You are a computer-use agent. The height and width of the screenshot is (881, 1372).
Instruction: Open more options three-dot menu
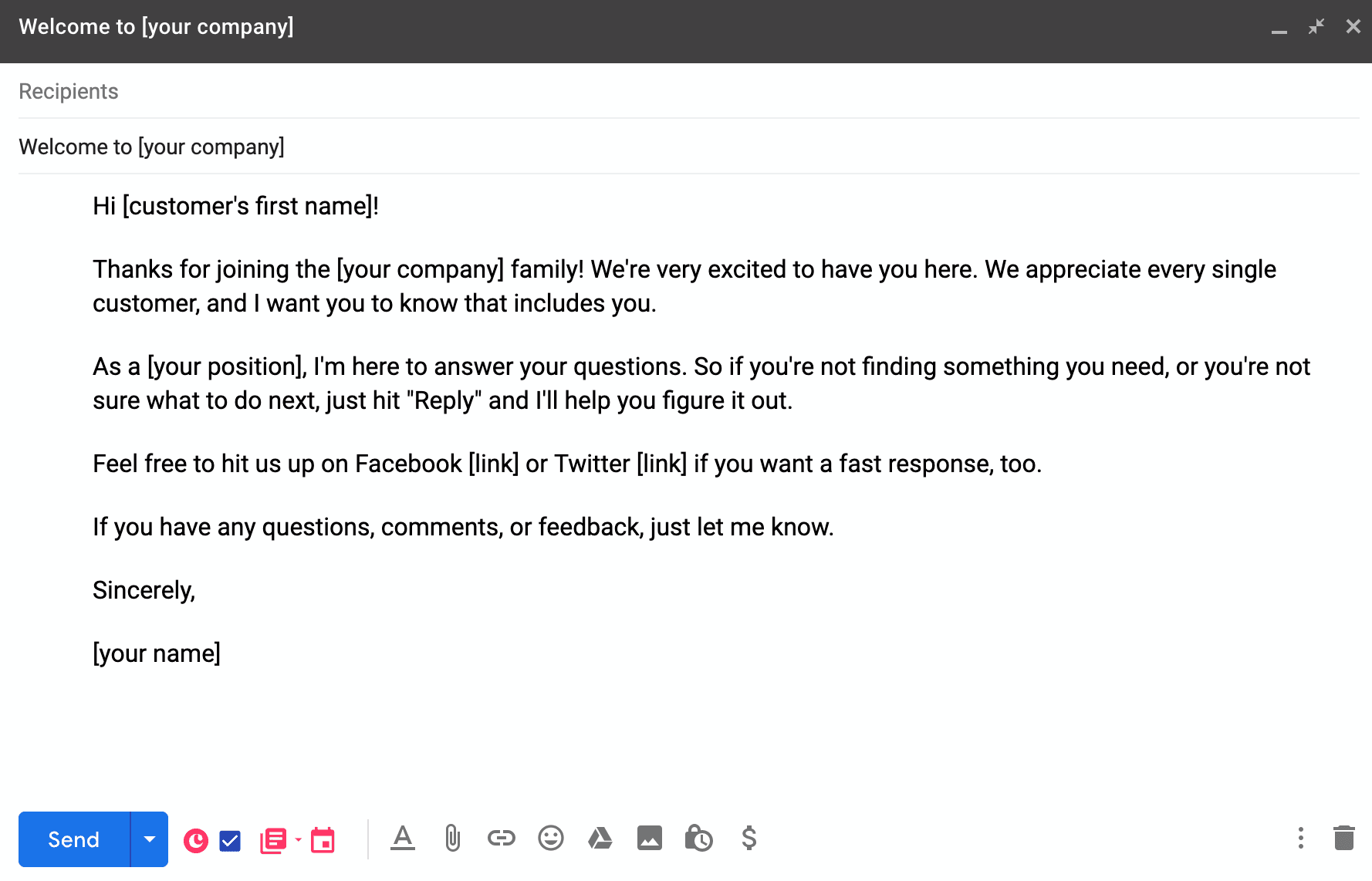[1301, 838]
